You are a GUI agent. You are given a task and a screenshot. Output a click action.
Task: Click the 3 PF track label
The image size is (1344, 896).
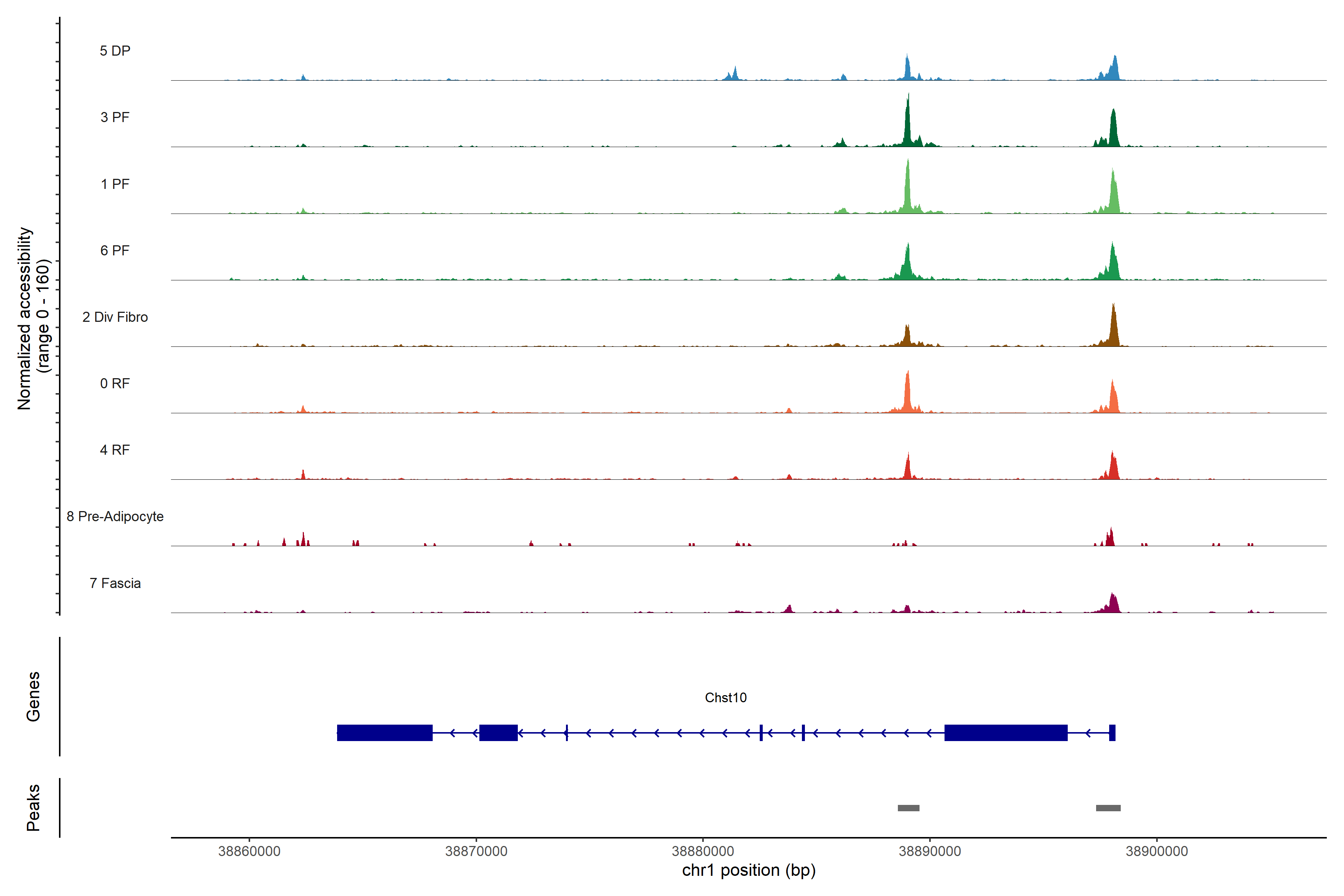click(115, 117)
